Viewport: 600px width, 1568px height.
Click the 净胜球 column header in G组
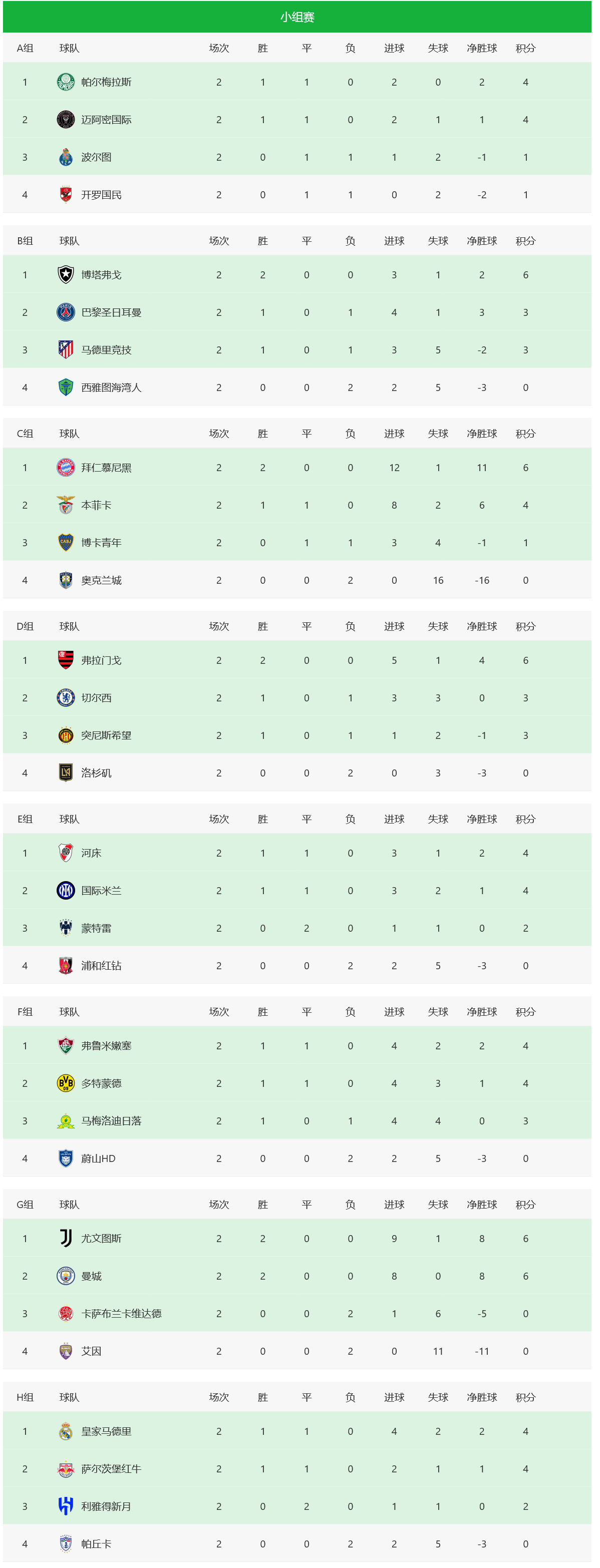(482, 1205)
